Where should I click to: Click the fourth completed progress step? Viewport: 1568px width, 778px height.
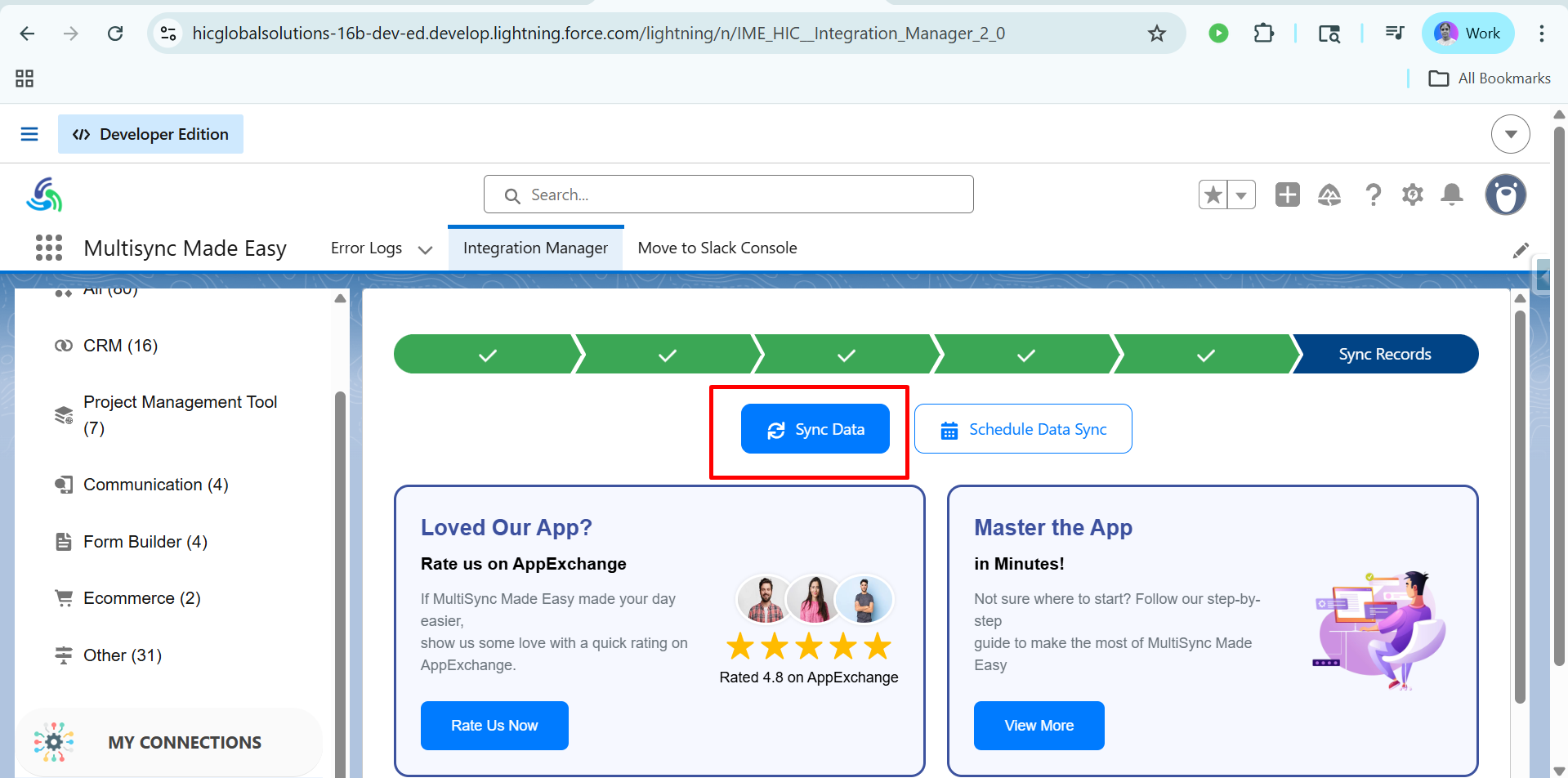click(x=1026, y=355)
